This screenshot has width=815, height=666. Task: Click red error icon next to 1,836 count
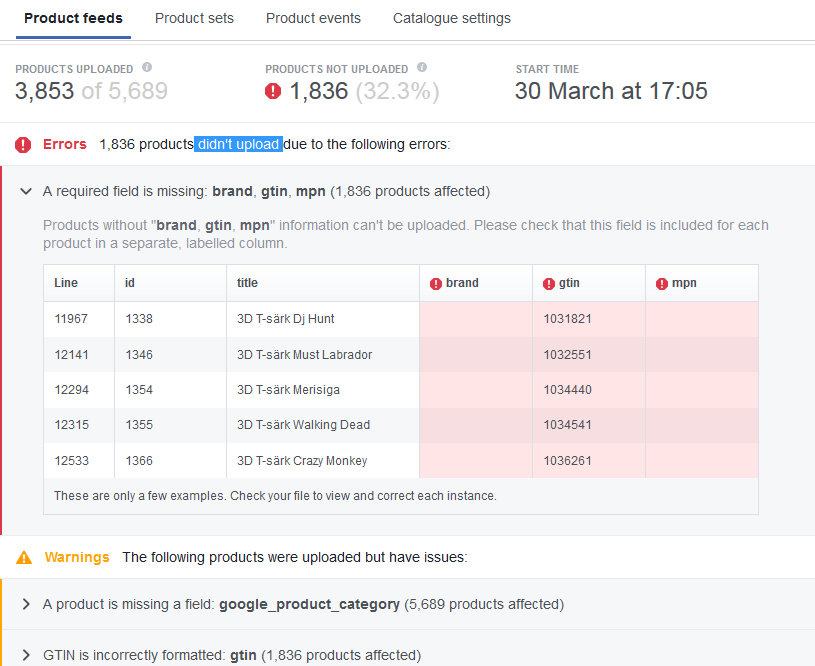click(x=273, y=92)
